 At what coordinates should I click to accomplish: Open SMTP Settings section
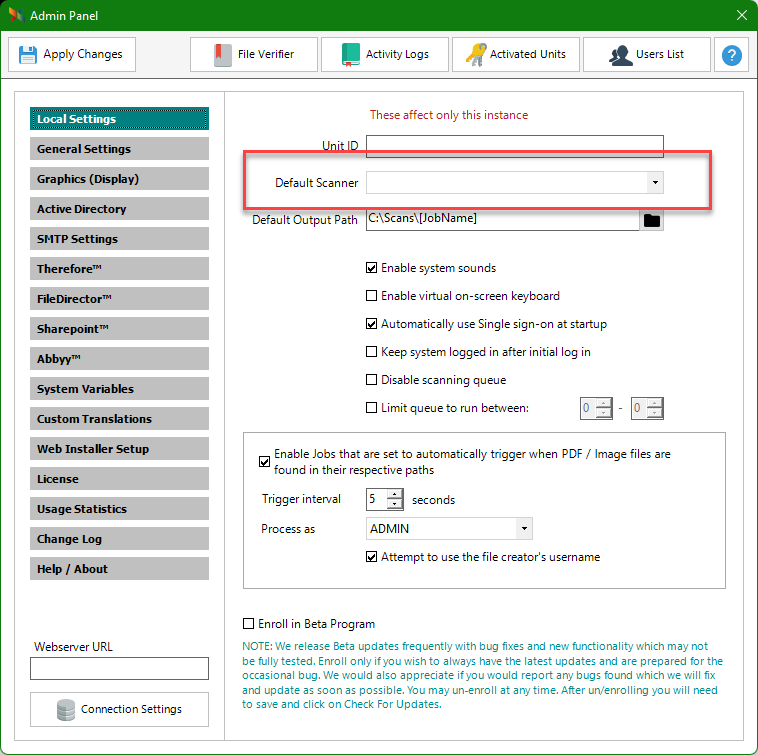(119, 239)
